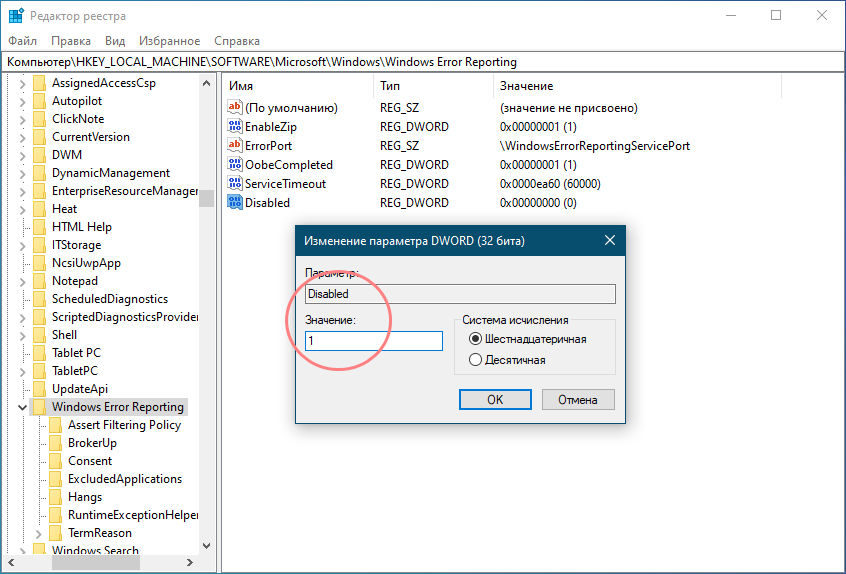846x574 pixels.
Task: Open the Избранное menu
Action: click(170, 41)
